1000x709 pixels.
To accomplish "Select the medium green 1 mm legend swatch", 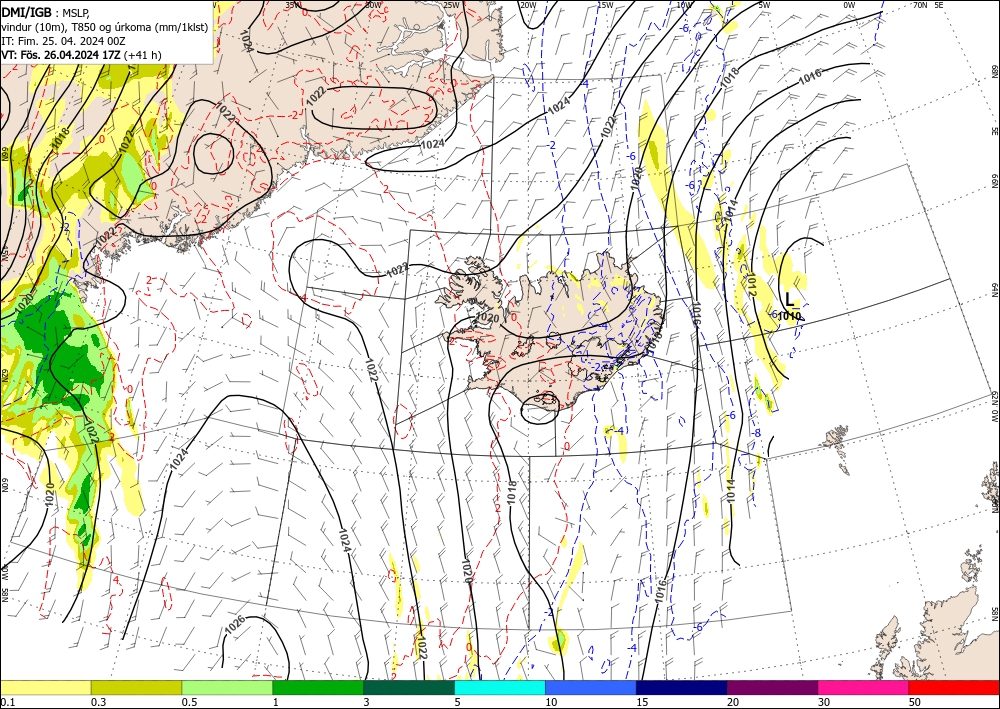I will pyautogui.click(x=318, y=687).
